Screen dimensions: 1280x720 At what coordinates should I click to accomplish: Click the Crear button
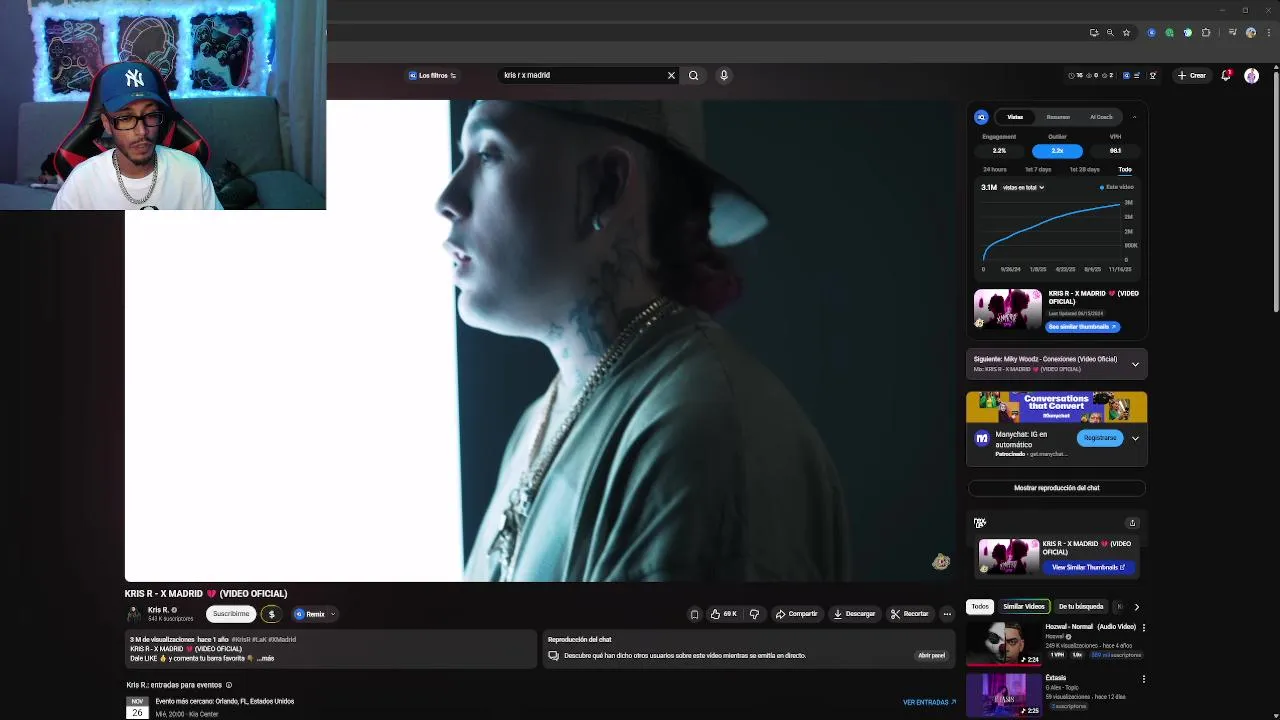tap(1192, 75)
